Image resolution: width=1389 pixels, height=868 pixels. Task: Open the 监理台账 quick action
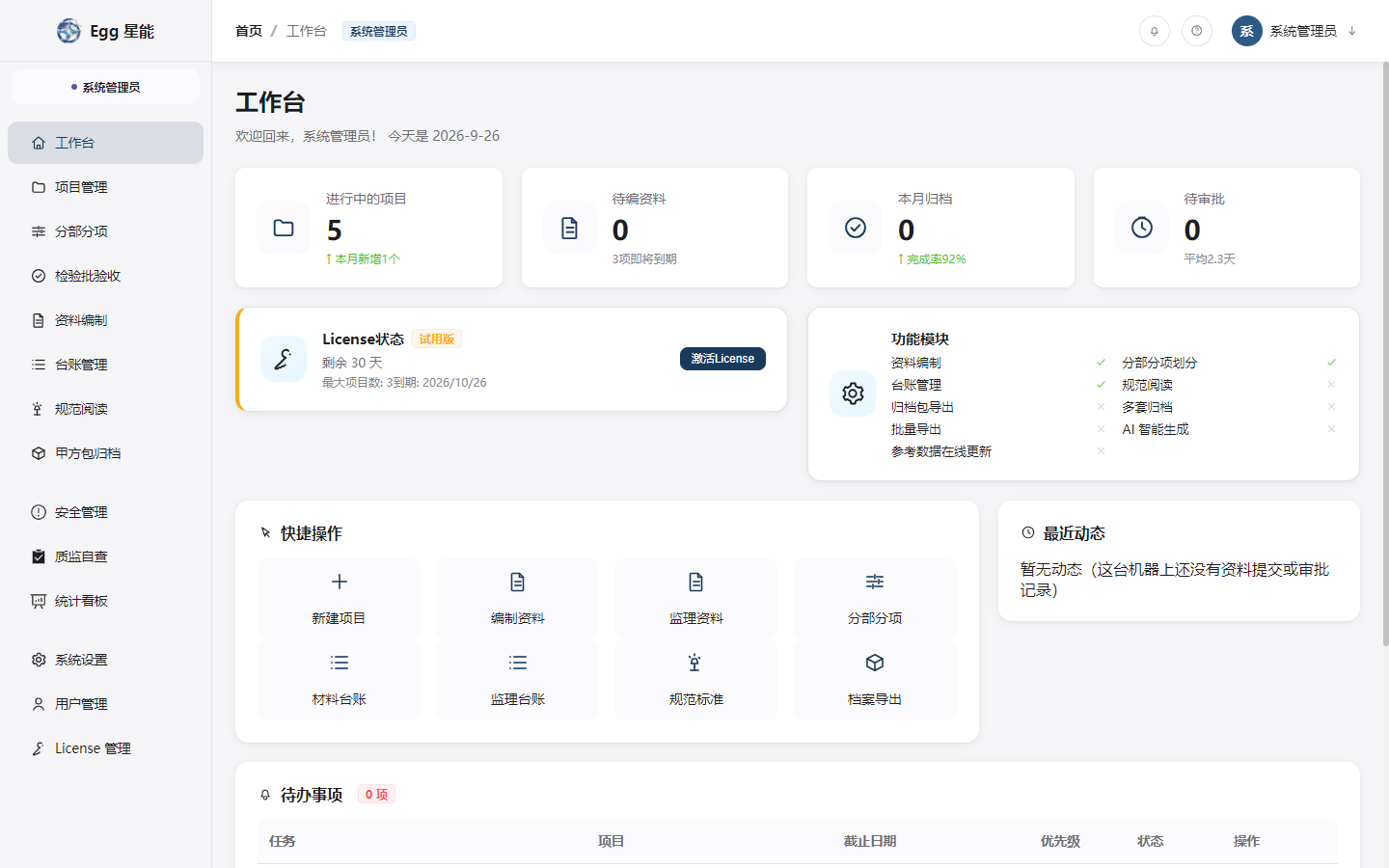pyautogui.click(x=518, y=679)
